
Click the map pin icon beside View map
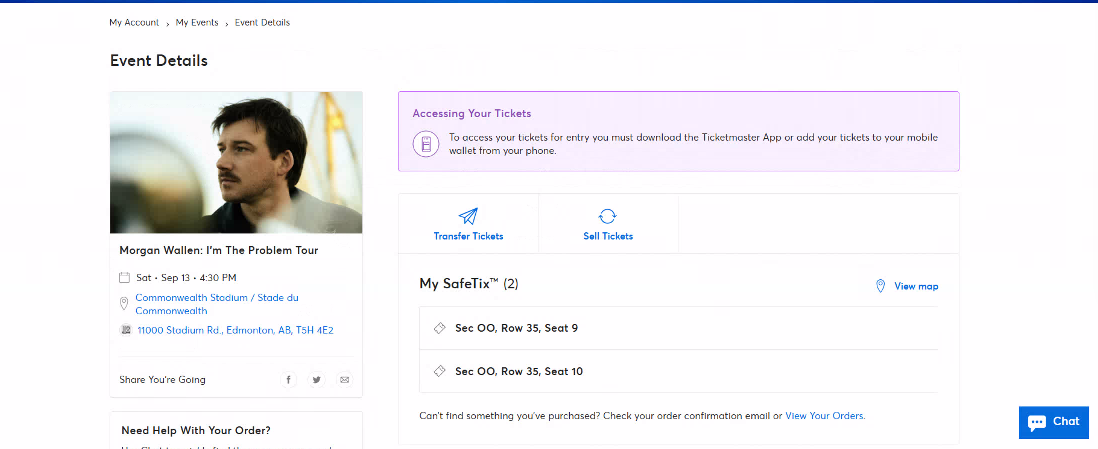880,286
